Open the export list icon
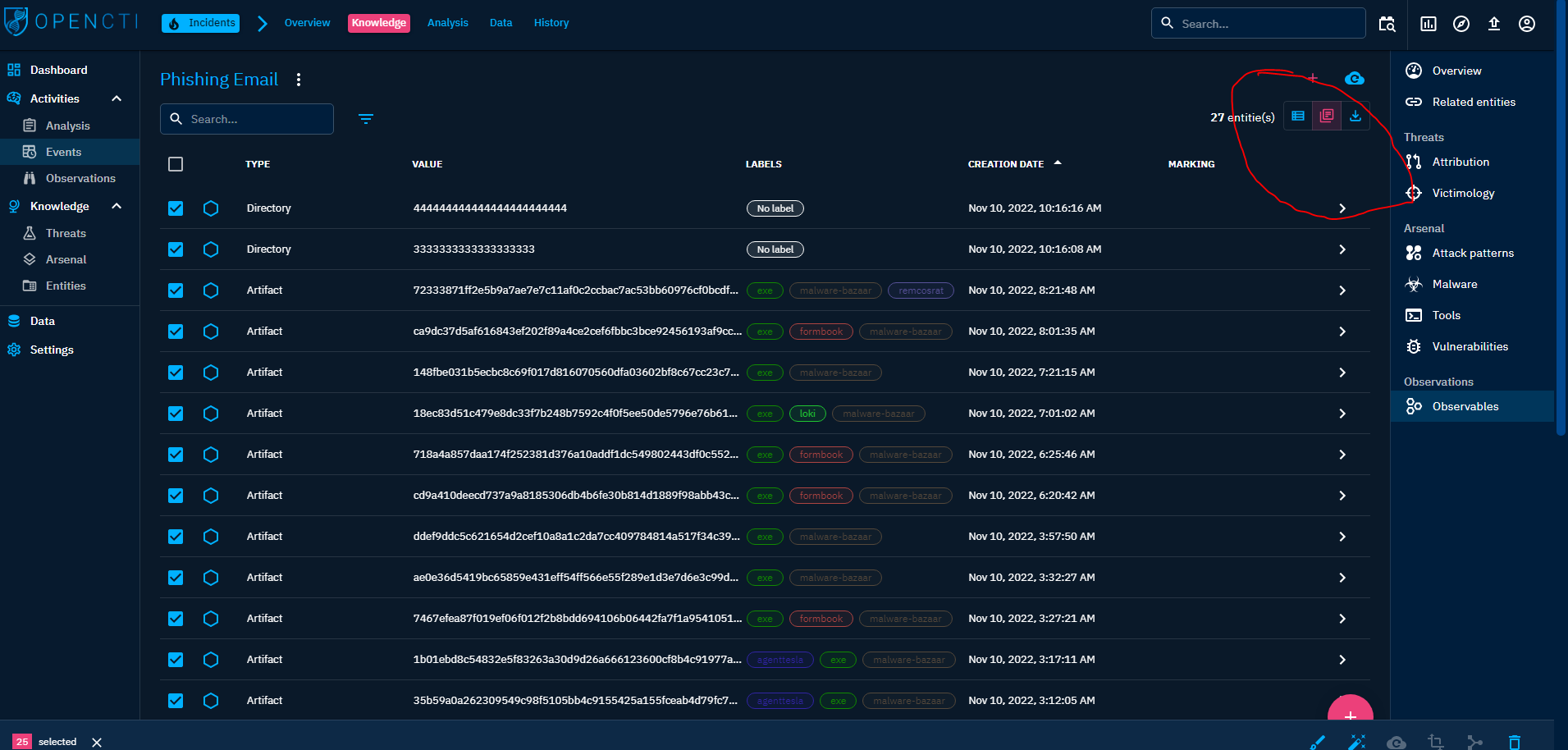Image resolution: width=1568 pixels, height=750 pixels. (1355, 116)
